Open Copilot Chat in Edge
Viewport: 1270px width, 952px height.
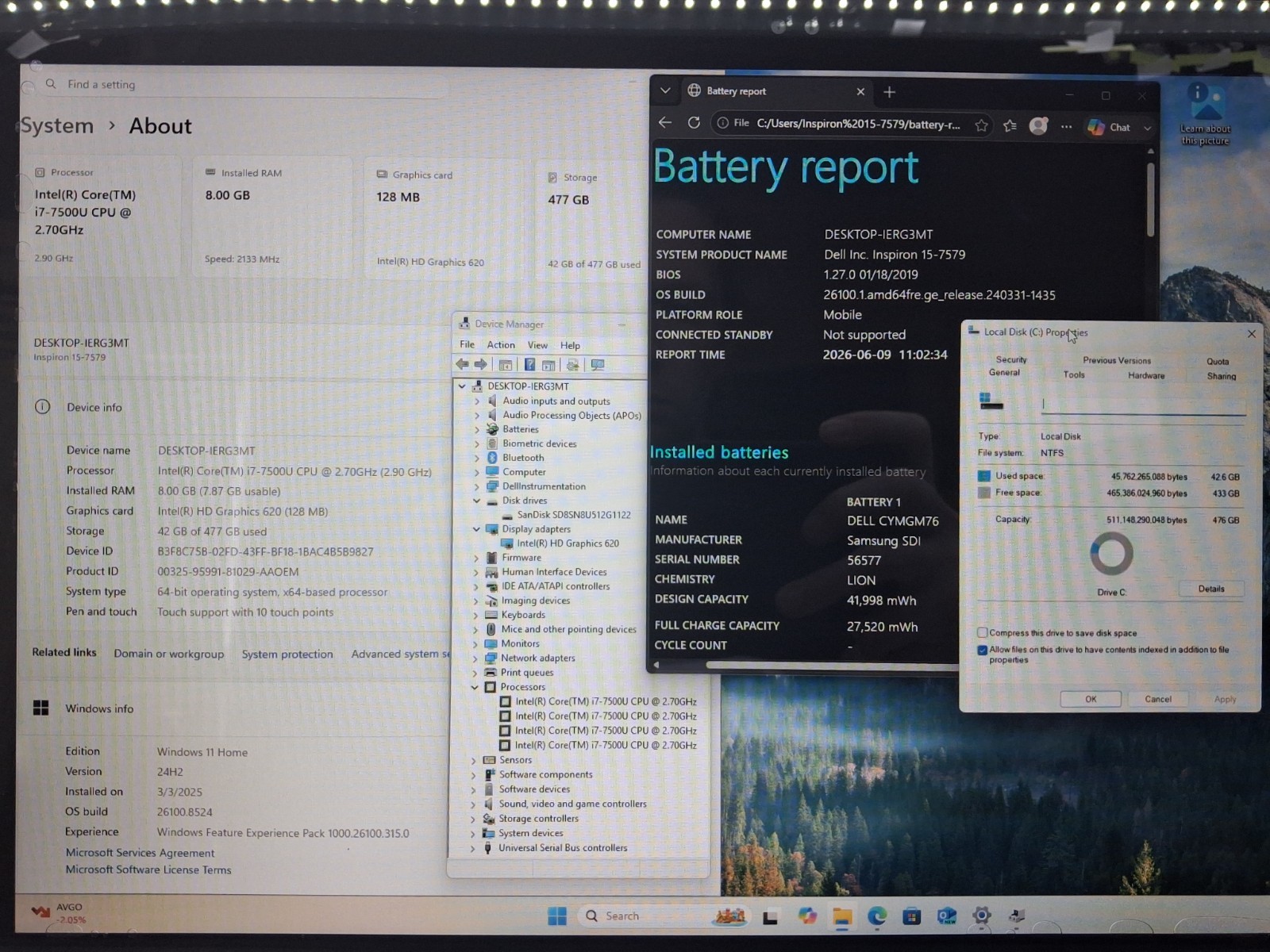(x=1109, y=127)
